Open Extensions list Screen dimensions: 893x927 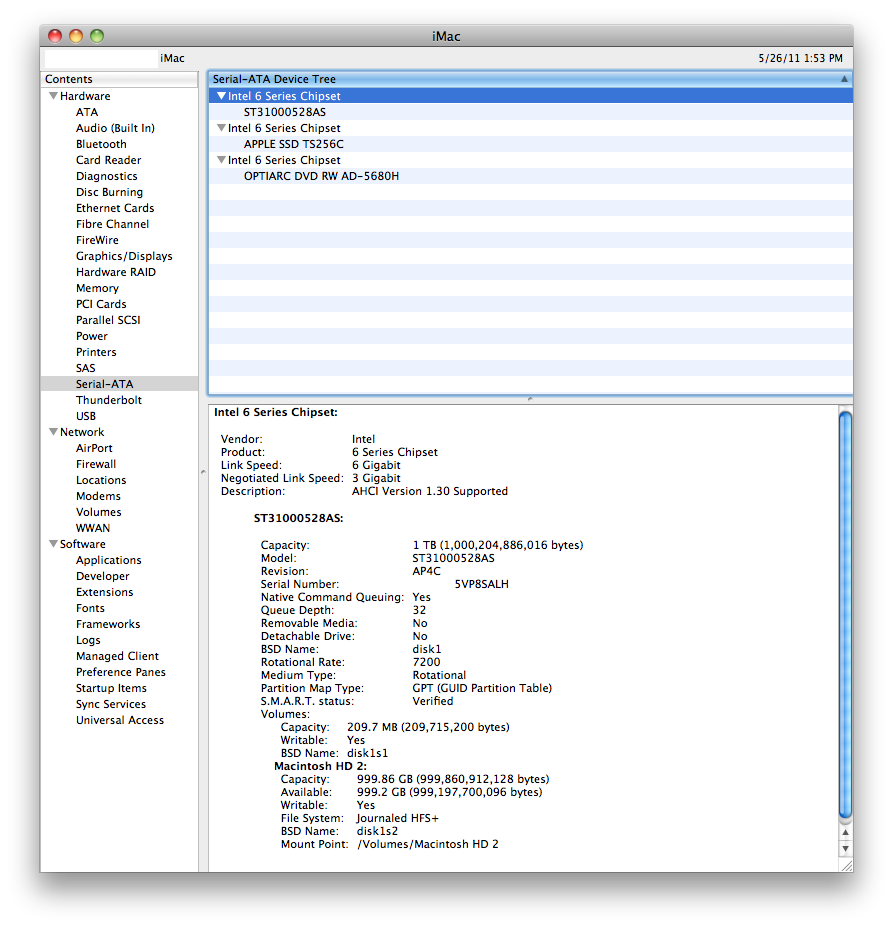[x=105, y=591]
